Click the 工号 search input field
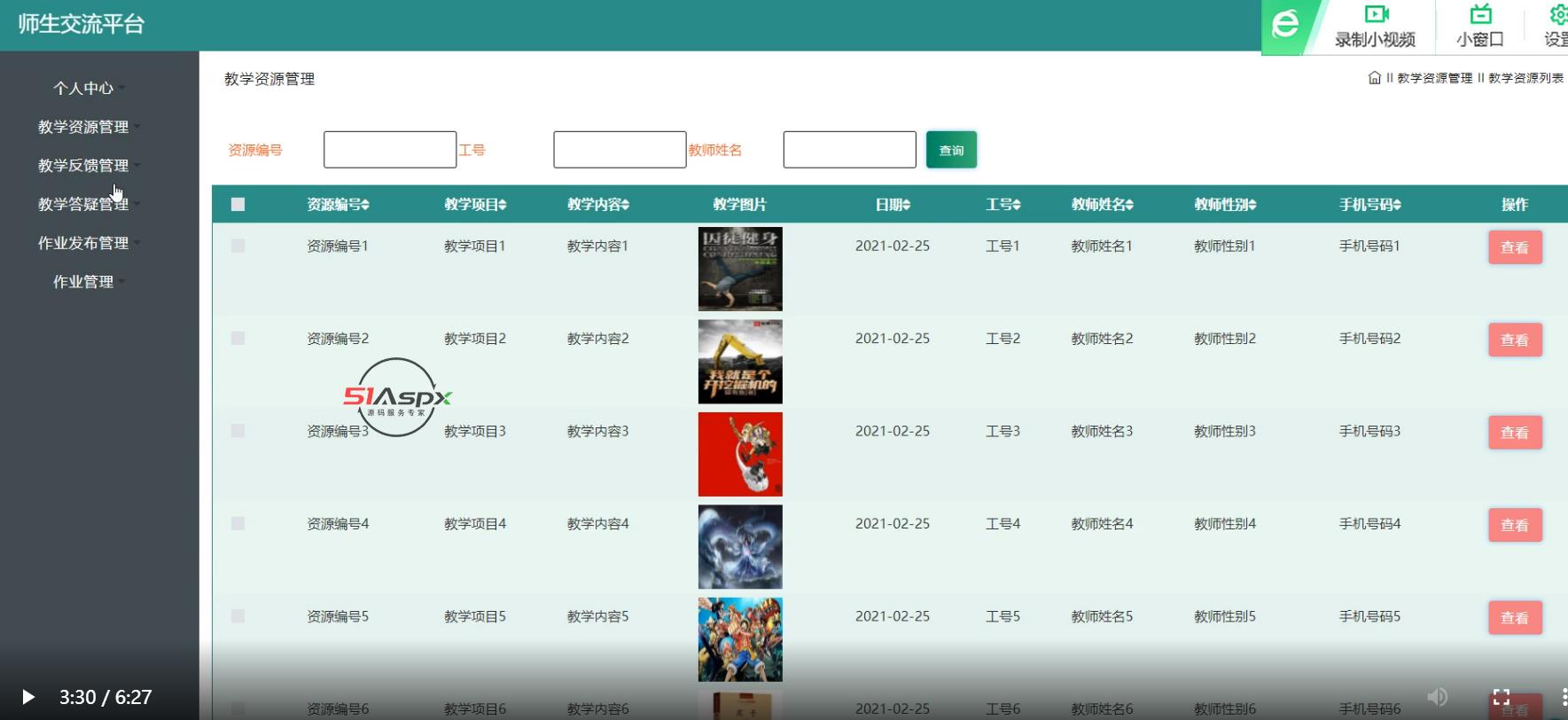The width and height of the screenshot is (1568, 720). coord(620,150)
